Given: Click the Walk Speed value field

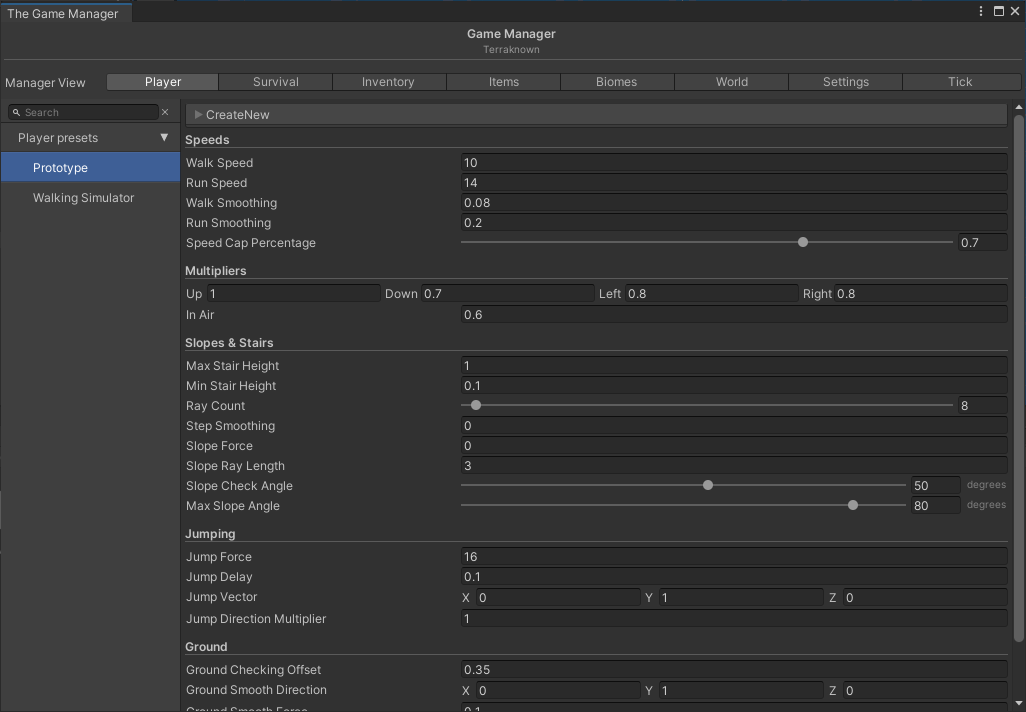Looking at the screenshot, I should click(733, 163).
